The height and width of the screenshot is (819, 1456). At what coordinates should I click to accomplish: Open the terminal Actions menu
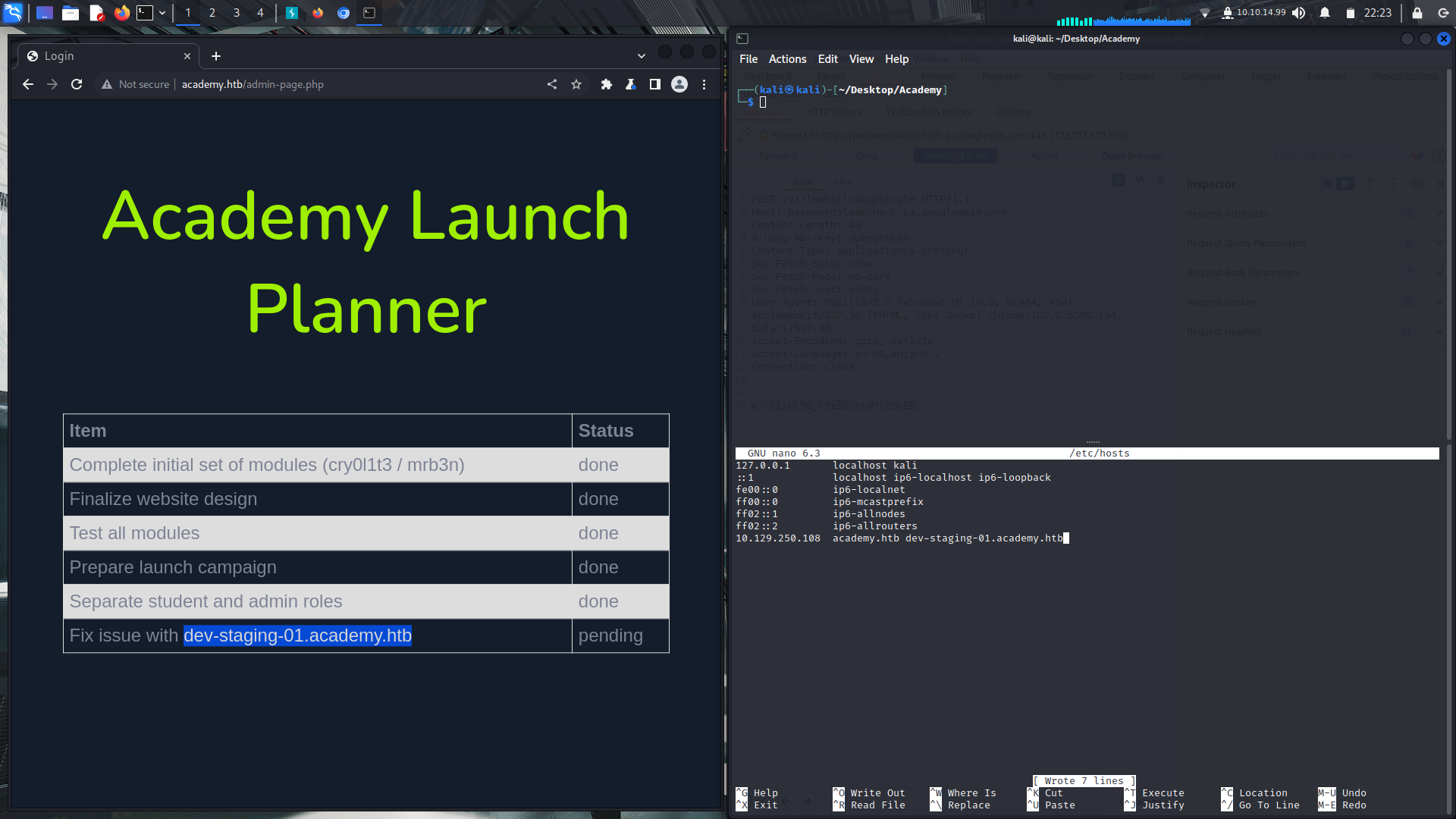(x=787, y=58)
